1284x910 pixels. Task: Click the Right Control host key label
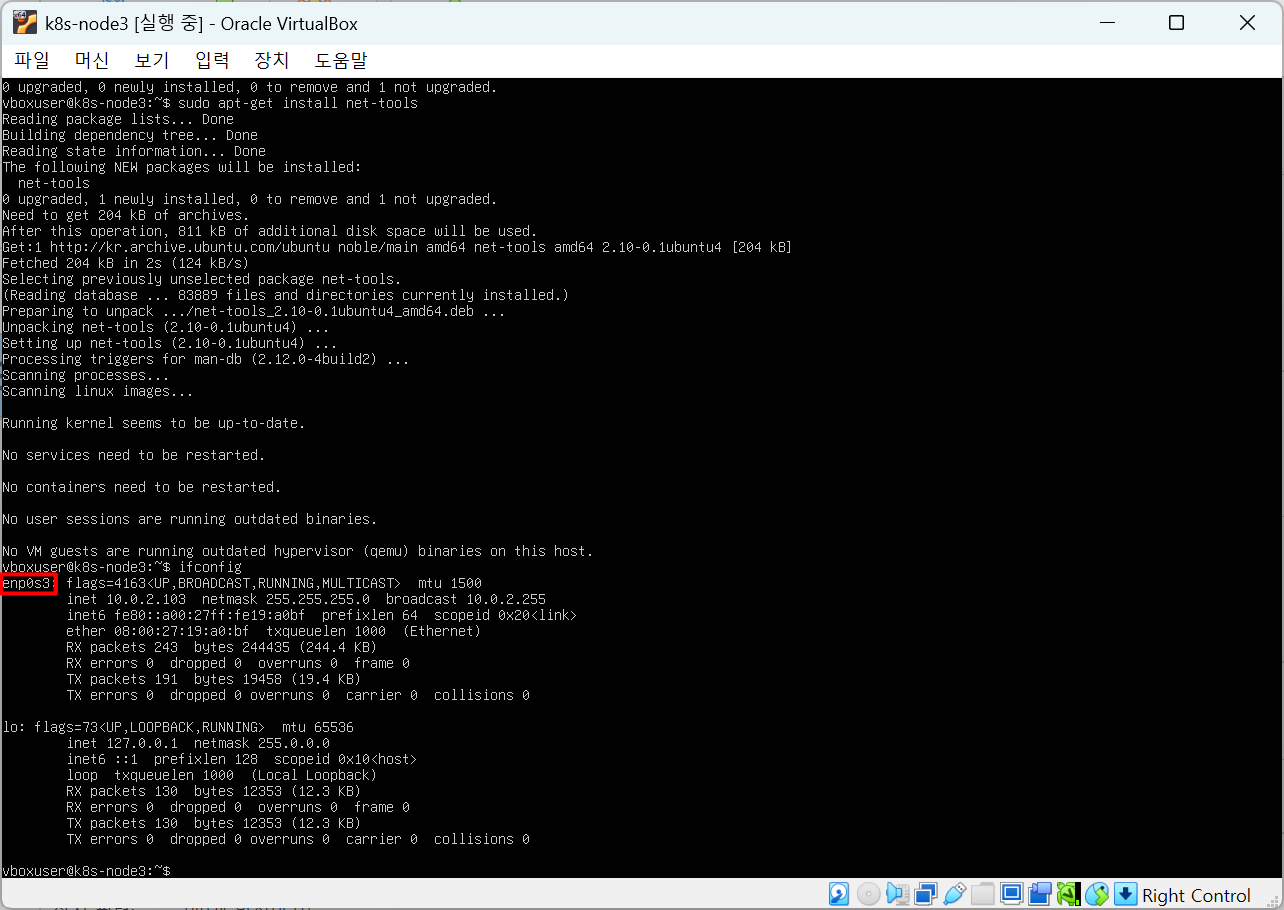(1196, 895)
